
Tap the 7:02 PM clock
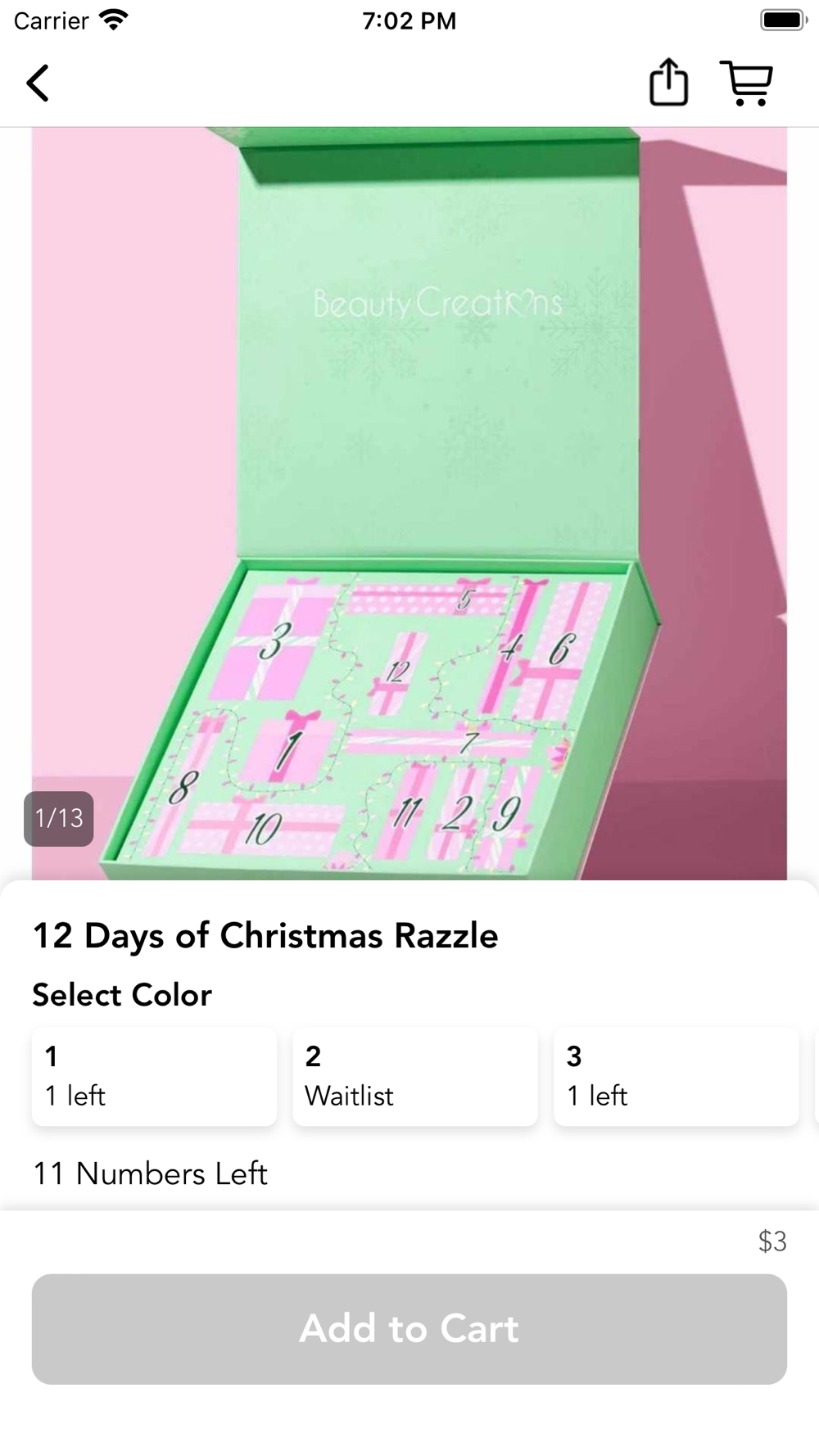(x=409, y=20)
